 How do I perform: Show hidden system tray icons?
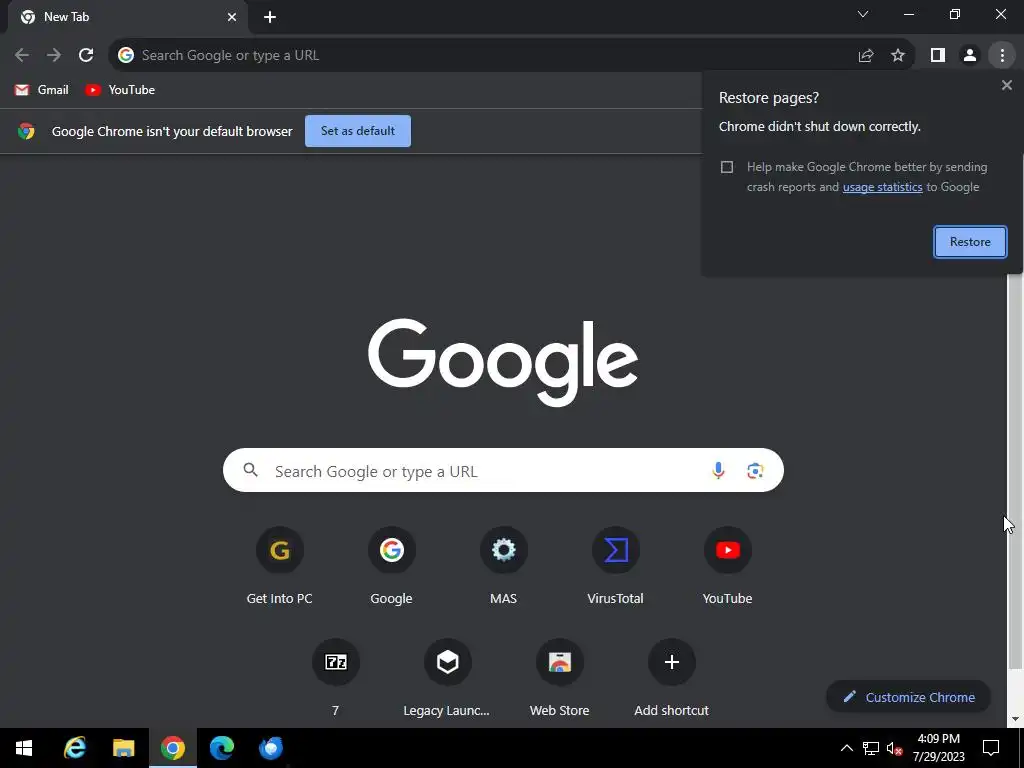[846, 748]
